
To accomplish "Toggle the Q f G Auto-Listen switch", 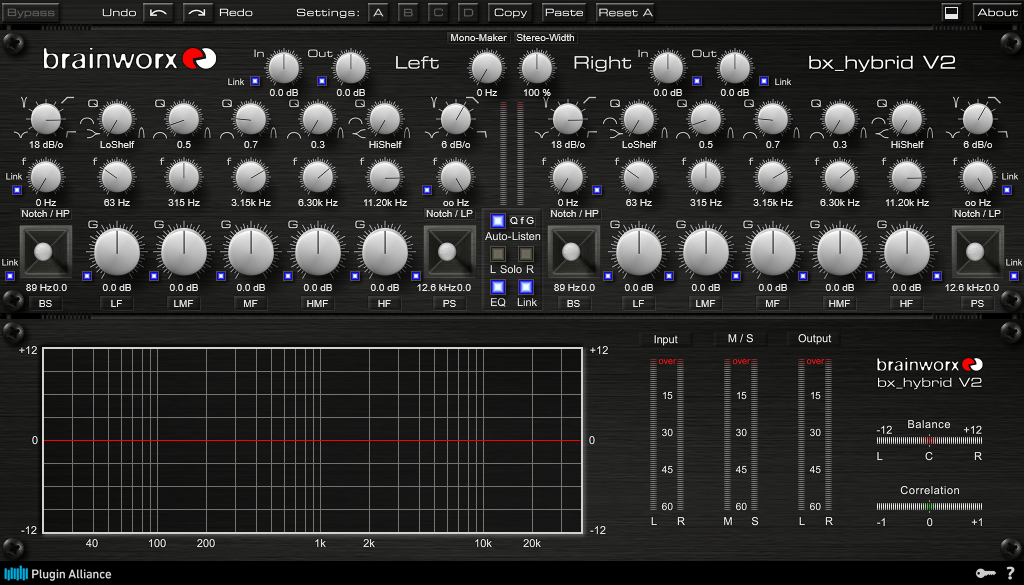I will (498, 221).
